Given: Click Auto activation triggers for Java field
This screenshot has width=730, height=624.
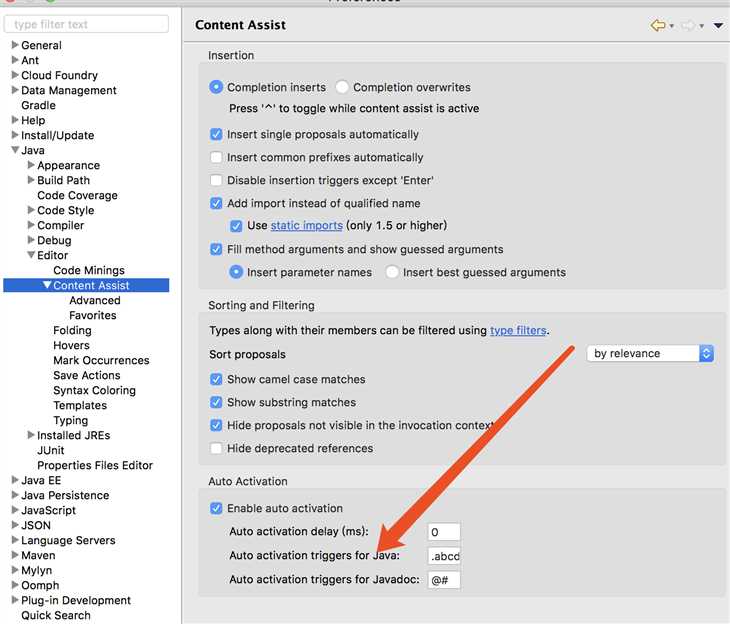Looking at the screenshot, I should [444, 556].
